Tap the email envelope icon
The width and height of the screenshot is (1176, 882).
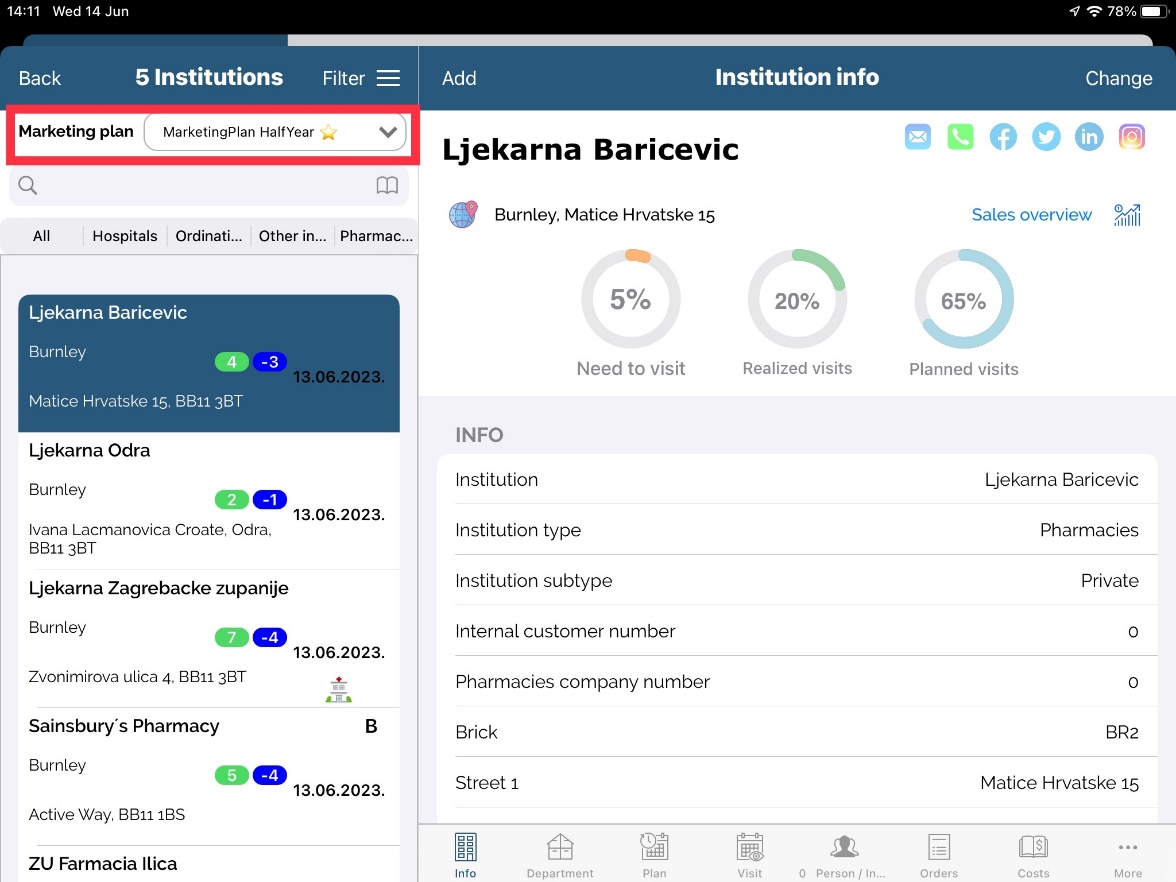917,137
